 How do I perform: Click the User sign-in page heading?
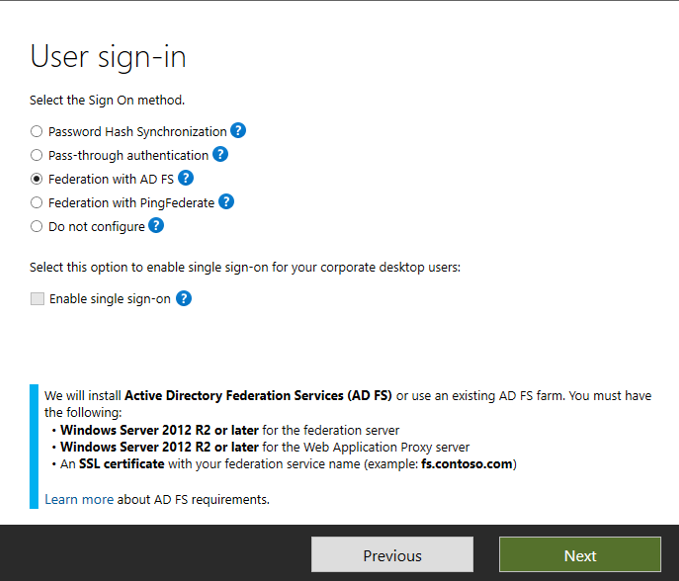pyautogui.click(x=108, y=57)
